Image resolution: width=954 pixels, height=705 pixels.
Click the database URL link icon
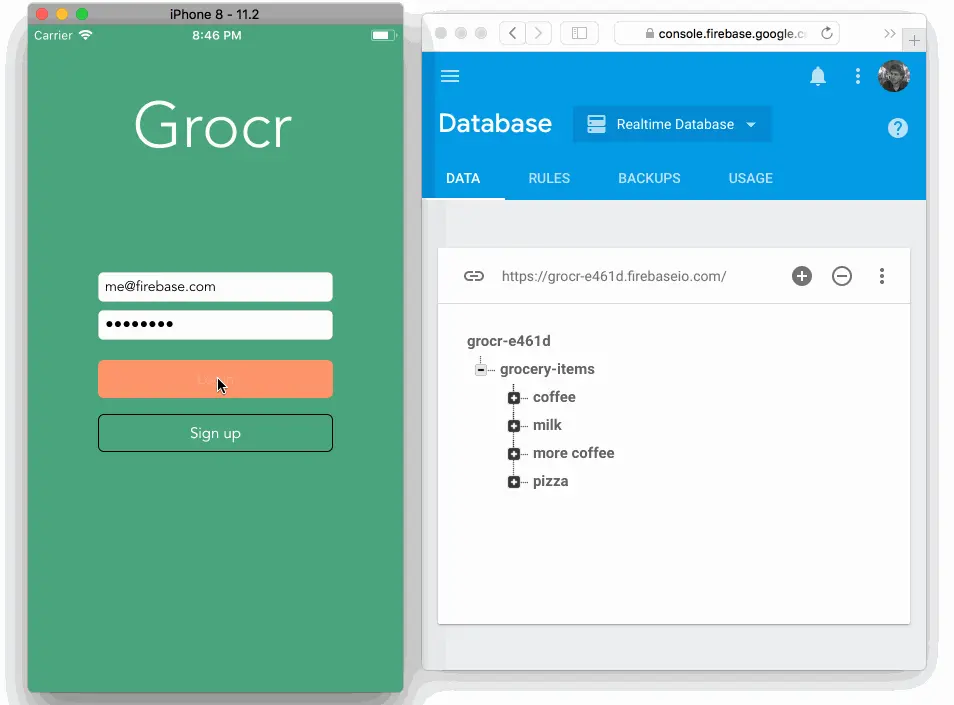tap(473, 276)
